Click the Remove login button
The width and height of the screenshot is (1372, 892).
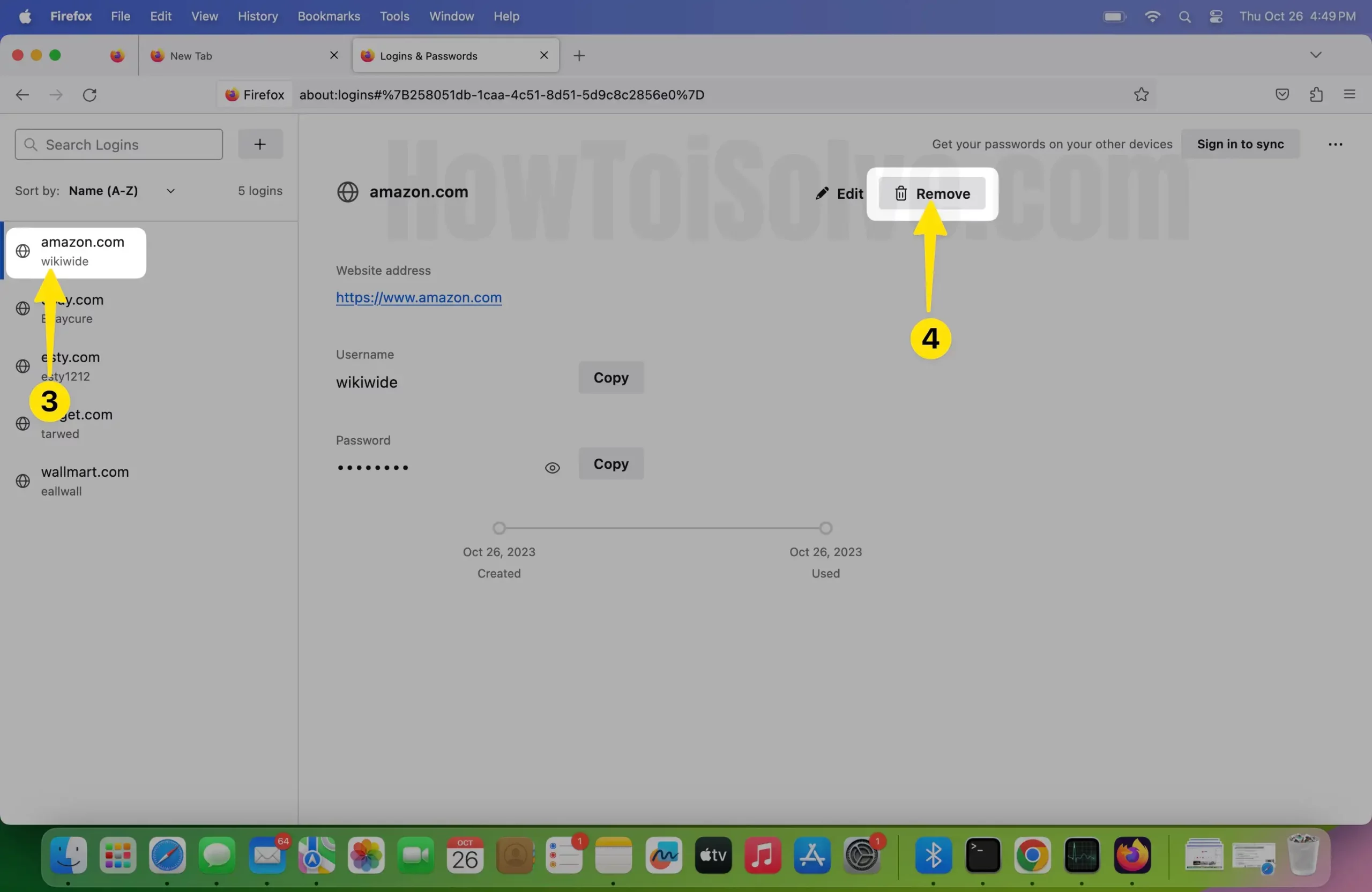pos(931,193)
